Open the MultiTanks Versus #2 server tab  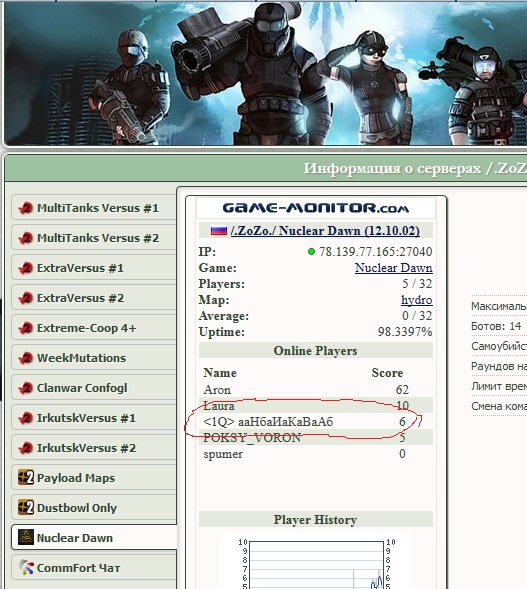(94, 238)
